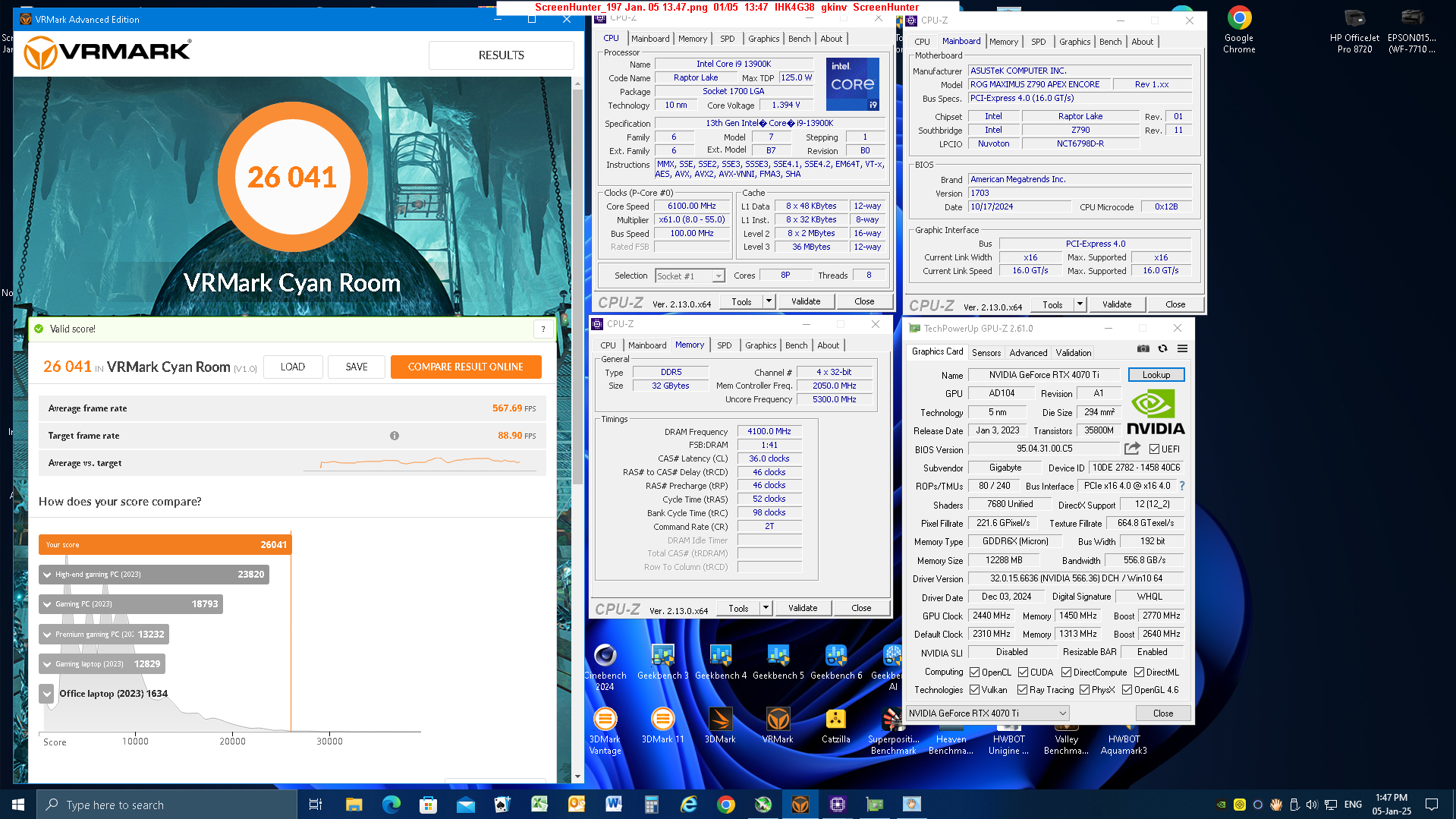Click the Bus Interface question mark help
1456x819 pixels.
coord(1181,486)
